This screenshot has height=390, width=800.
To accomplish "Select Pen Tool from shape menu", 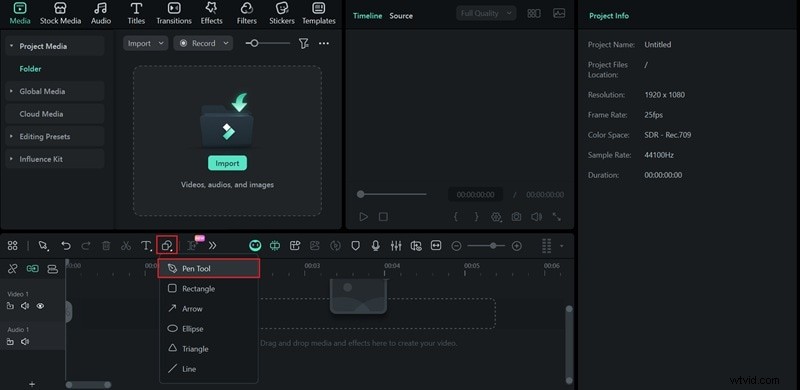I will 209,269.
